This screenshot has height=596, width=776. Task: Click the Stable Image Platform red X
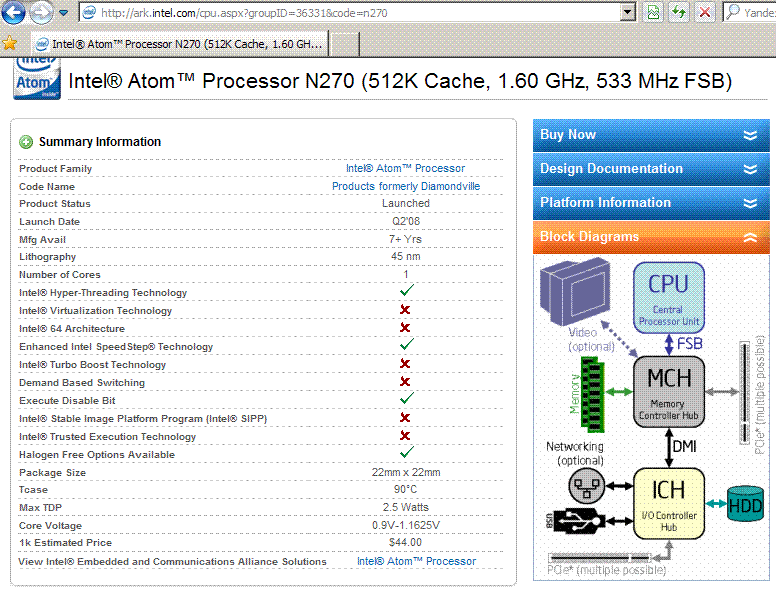[x=405, y=418]
